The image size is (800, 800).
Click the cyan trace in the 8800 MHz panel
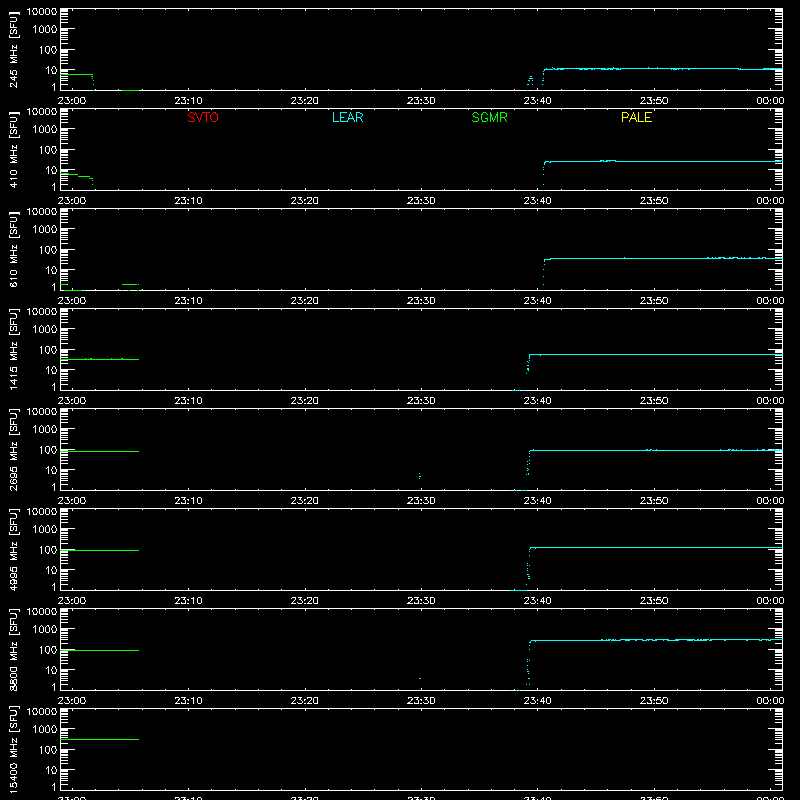click(656, 640)
